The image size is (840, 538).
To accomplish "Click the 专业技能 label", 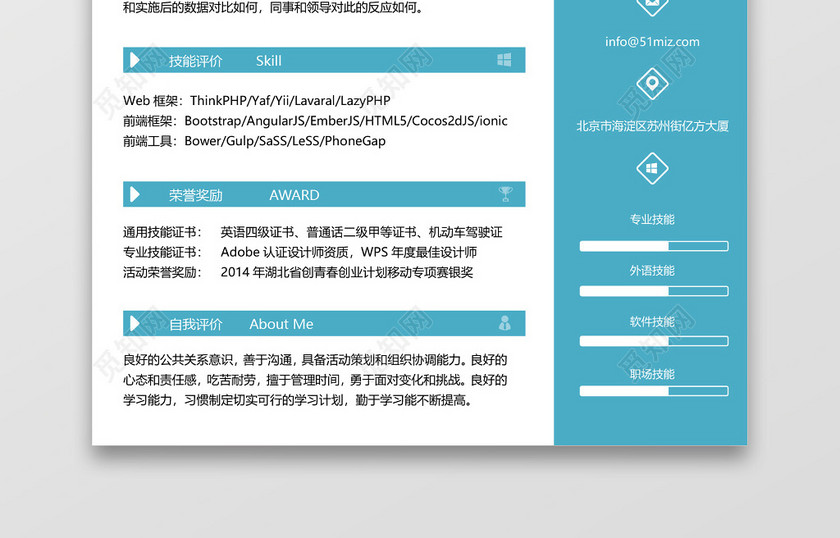I will (652, 219).
